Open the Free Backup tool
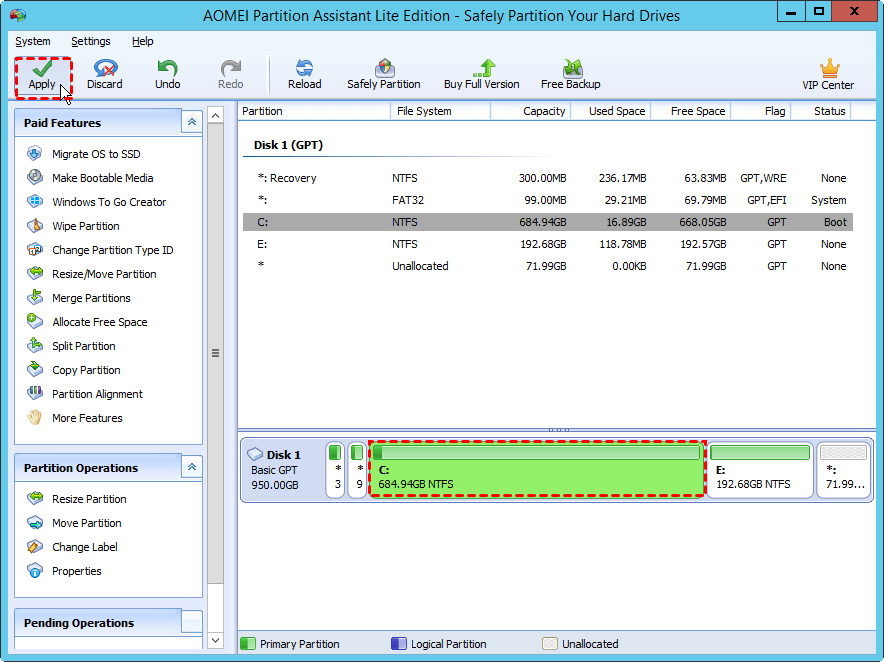This screenshot has height=662, width=884. tap(571, 76)
